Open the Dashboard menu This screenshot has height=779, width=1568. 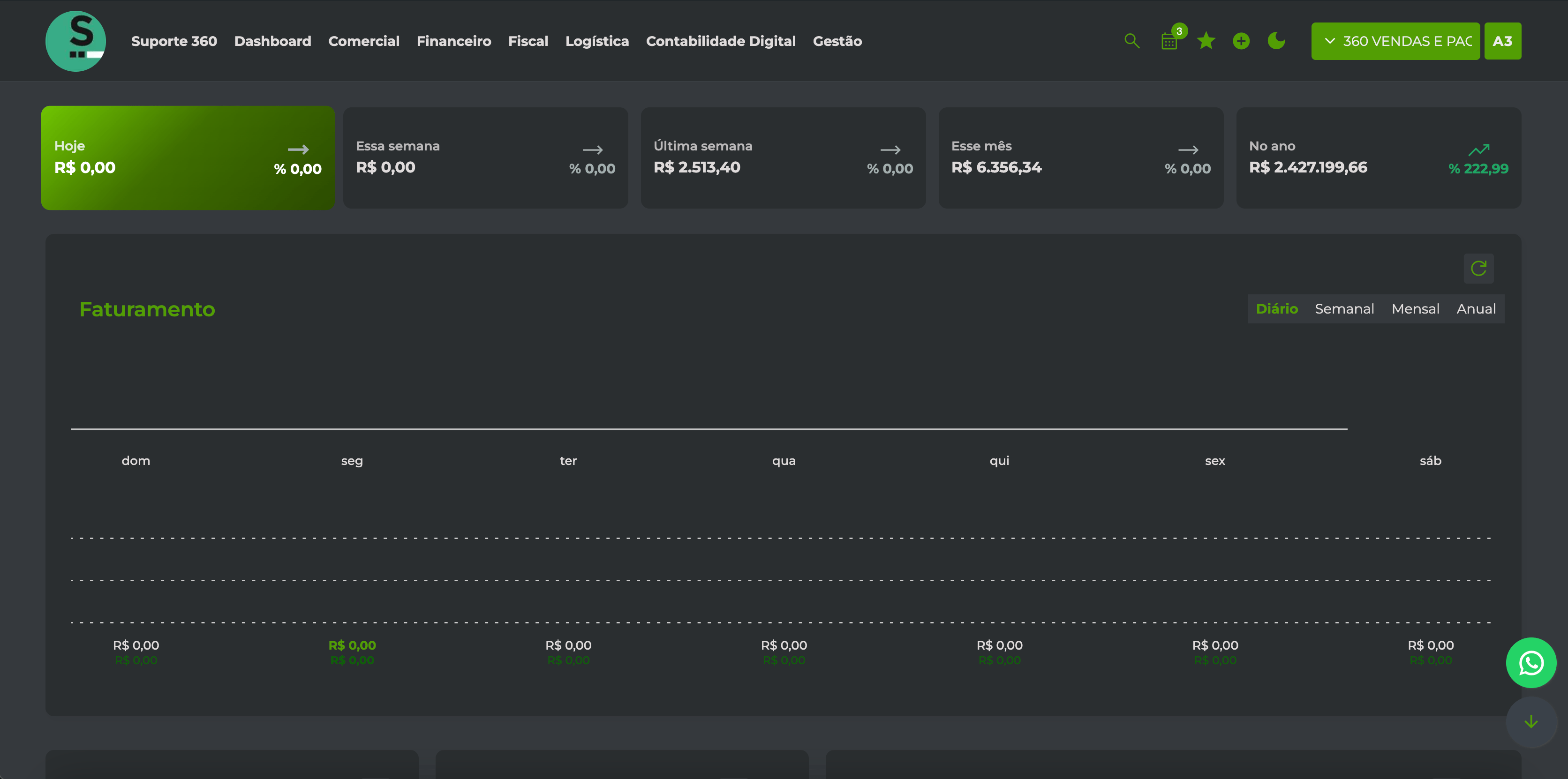(273, 41)
